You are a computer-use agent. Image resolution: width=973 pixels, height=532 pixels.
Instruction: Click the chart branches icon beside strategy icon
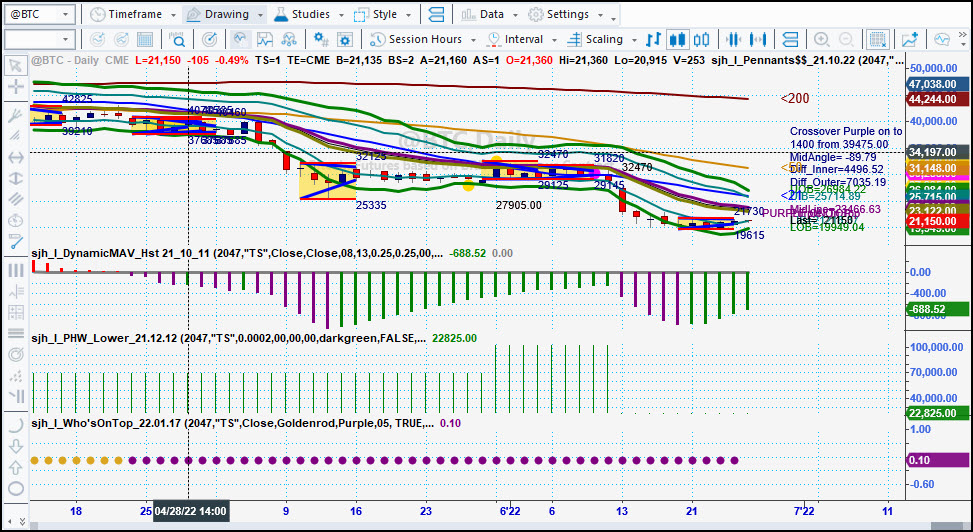[x=288, y=40]
